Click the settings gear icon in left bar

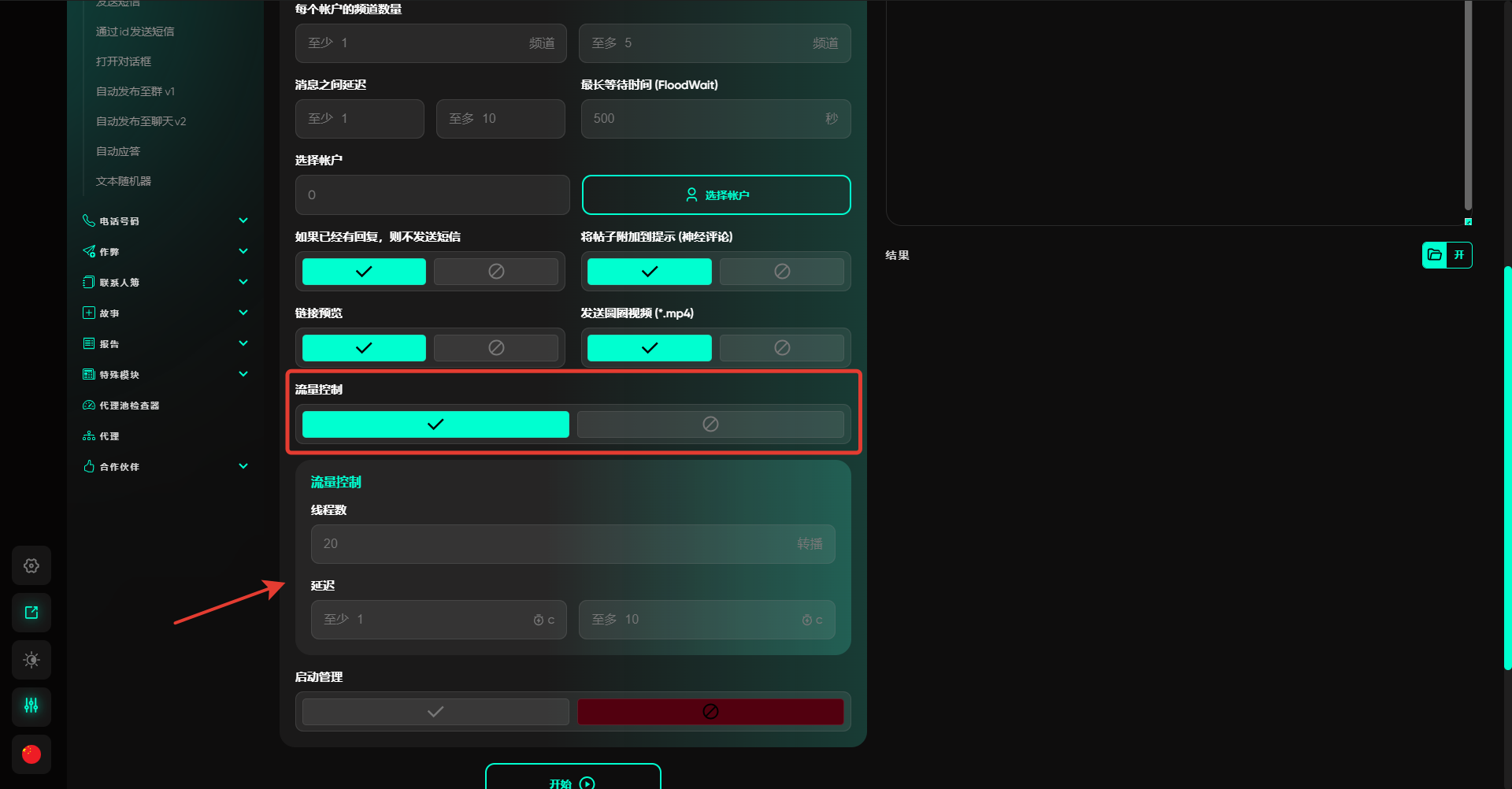(x=31, y=565)
